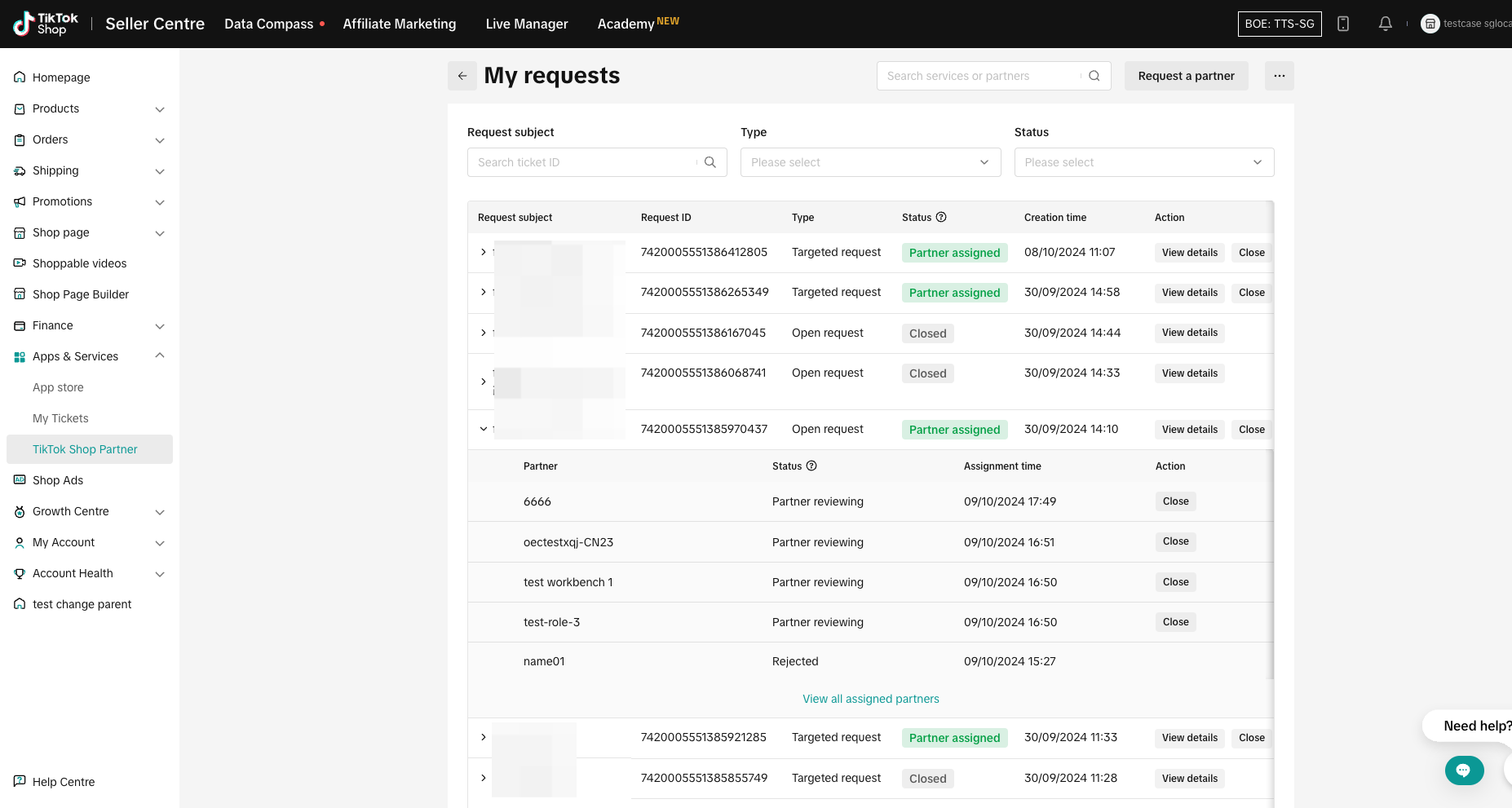
Task: Close the partner 6666 assignment
Action: [x=1175, y=501]
